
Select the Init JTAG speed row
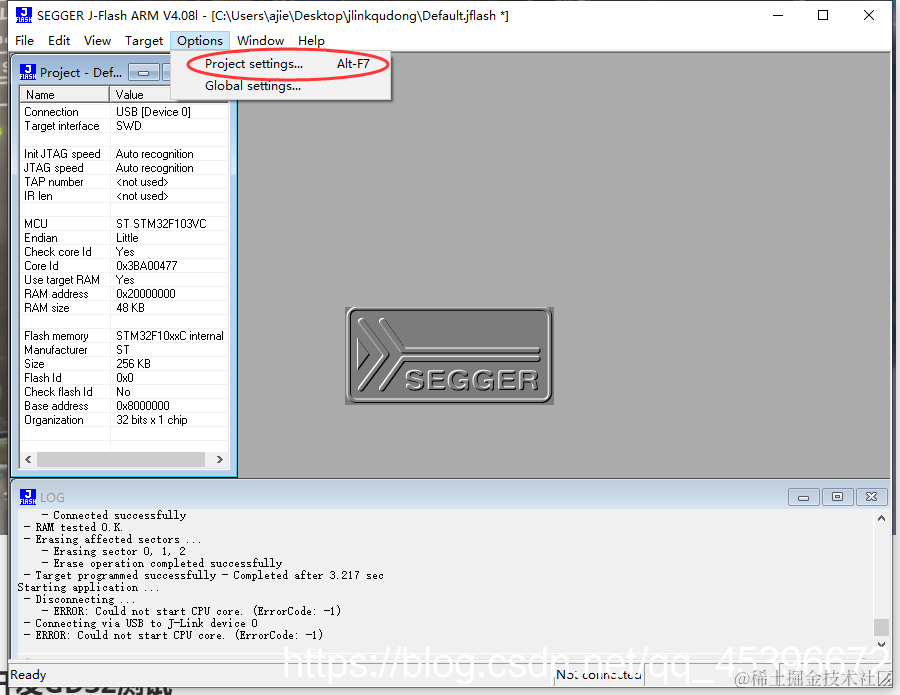coord(124,154)
